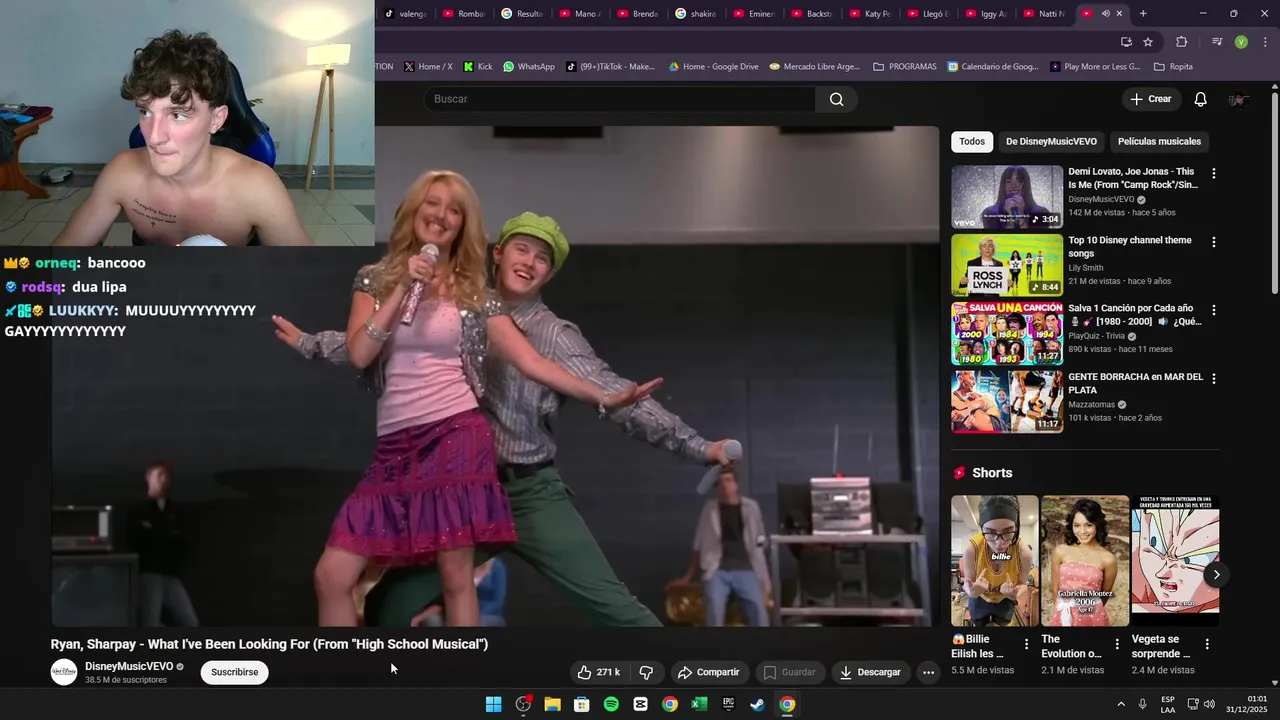Click the YouTube search magnifier button
This screenshot has height=720, width=1280.
coord(836,99)
